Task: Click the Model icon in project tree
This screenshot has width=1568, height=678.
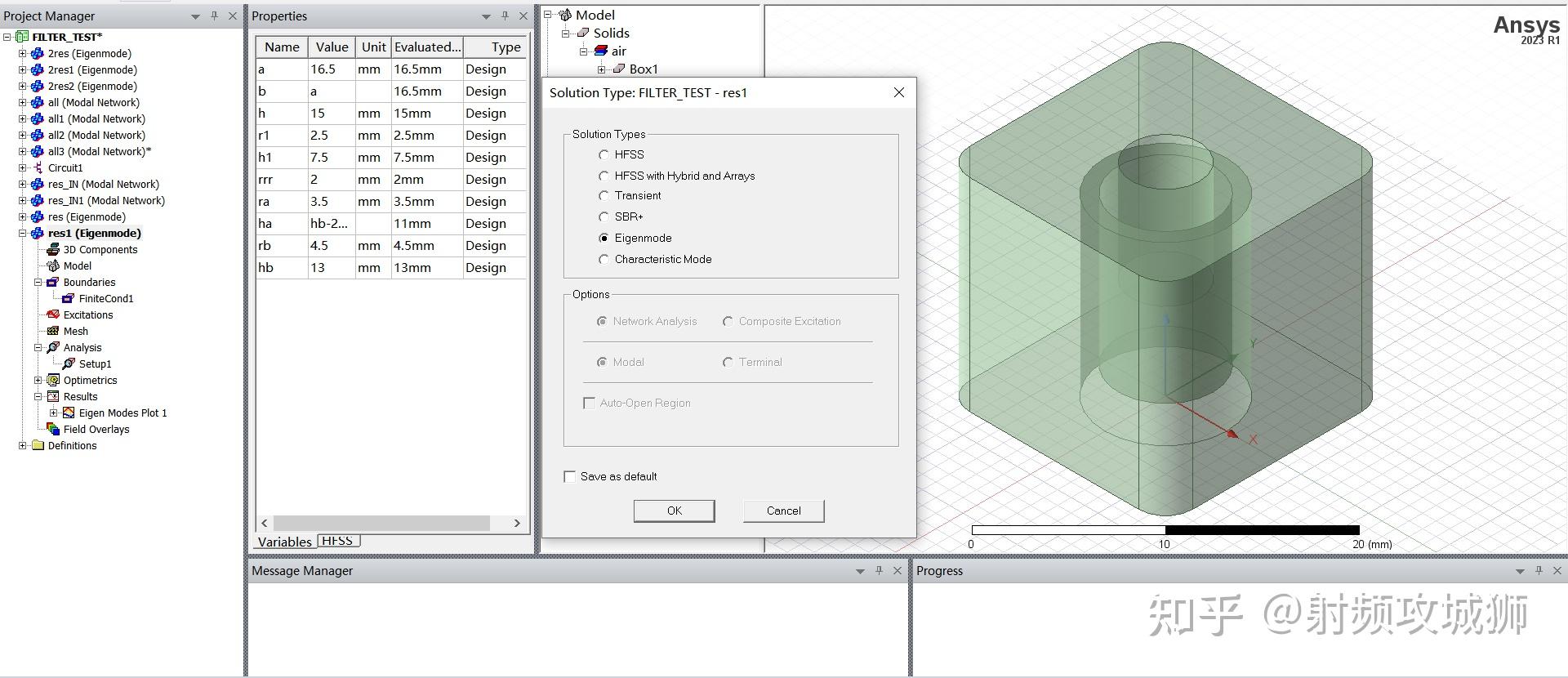Action: [x=53, y=265]
